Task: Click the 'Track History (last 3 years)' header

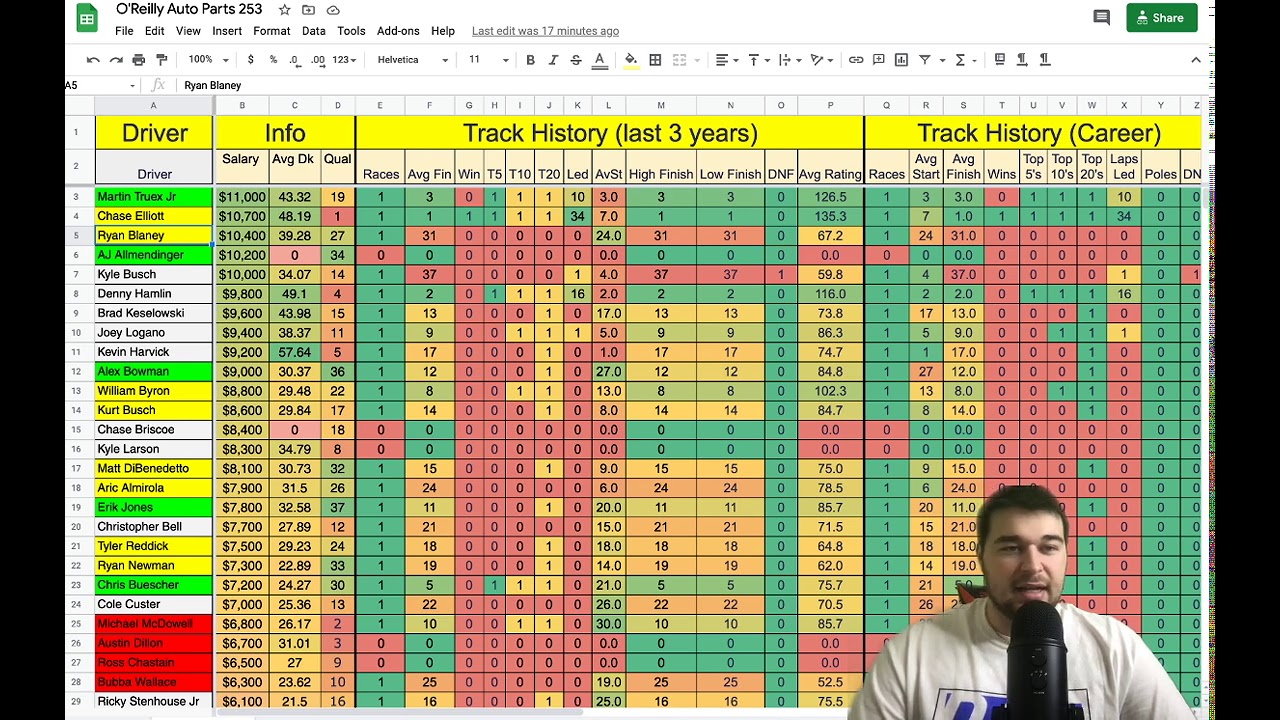Action: click(610, 133)
